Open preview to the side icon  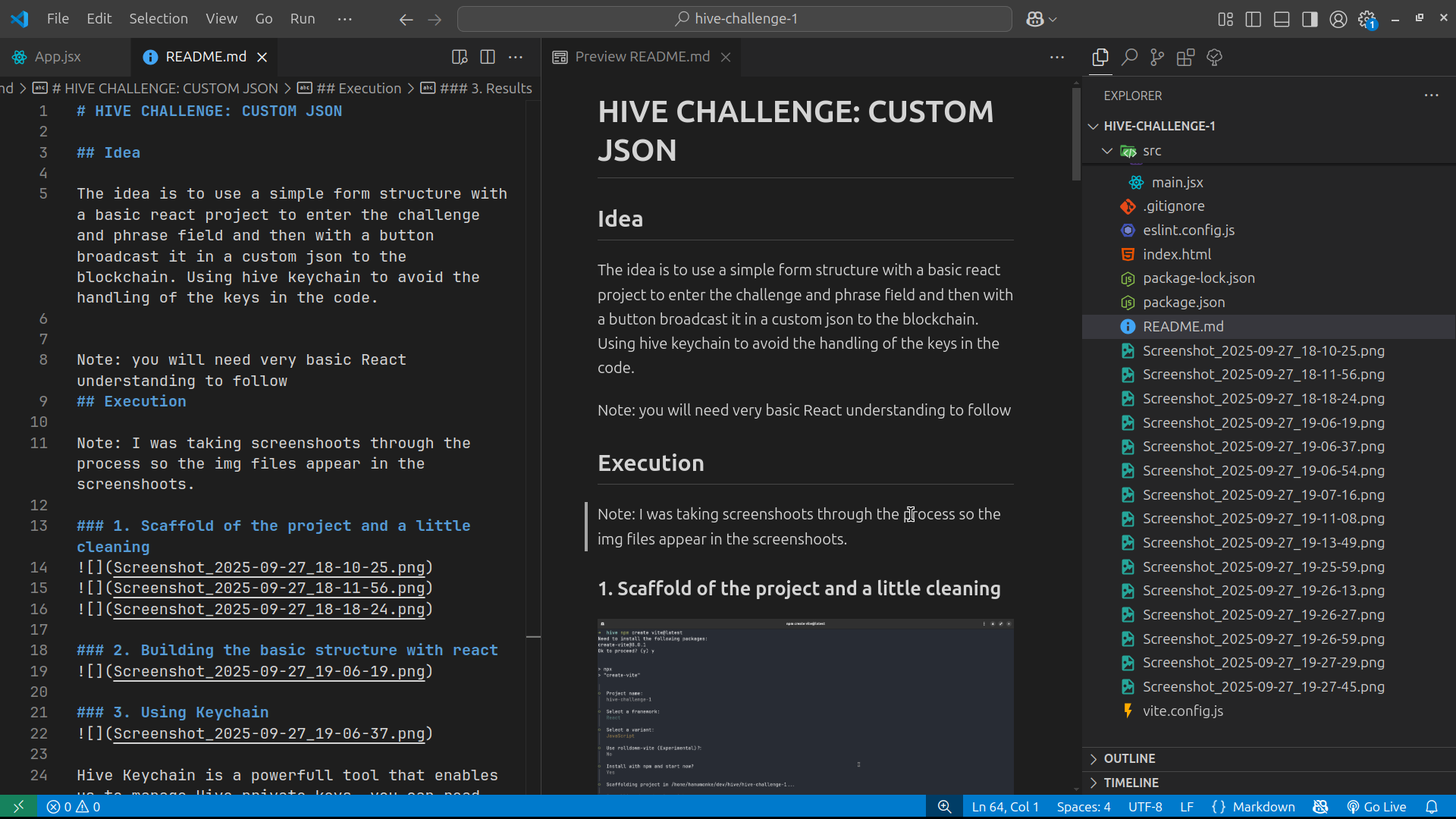(x=460, y=57)
